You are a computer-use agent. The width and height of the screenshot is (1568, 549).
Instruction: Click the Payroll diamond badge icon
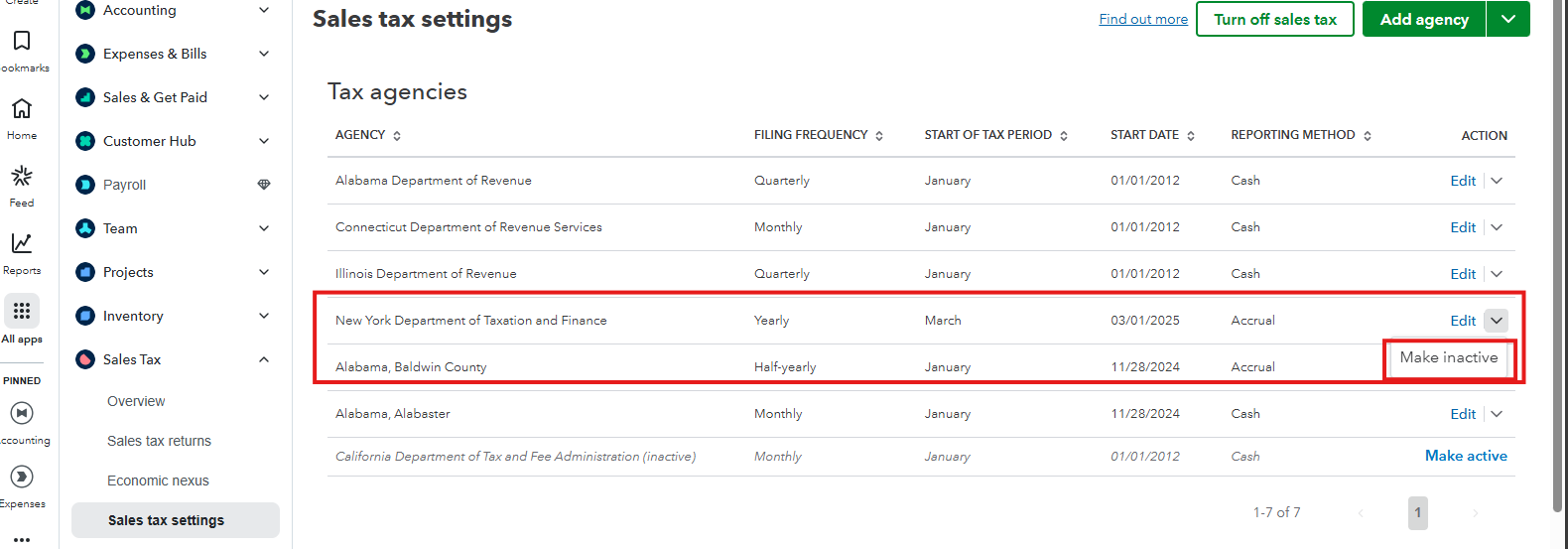tap(264, 185)
